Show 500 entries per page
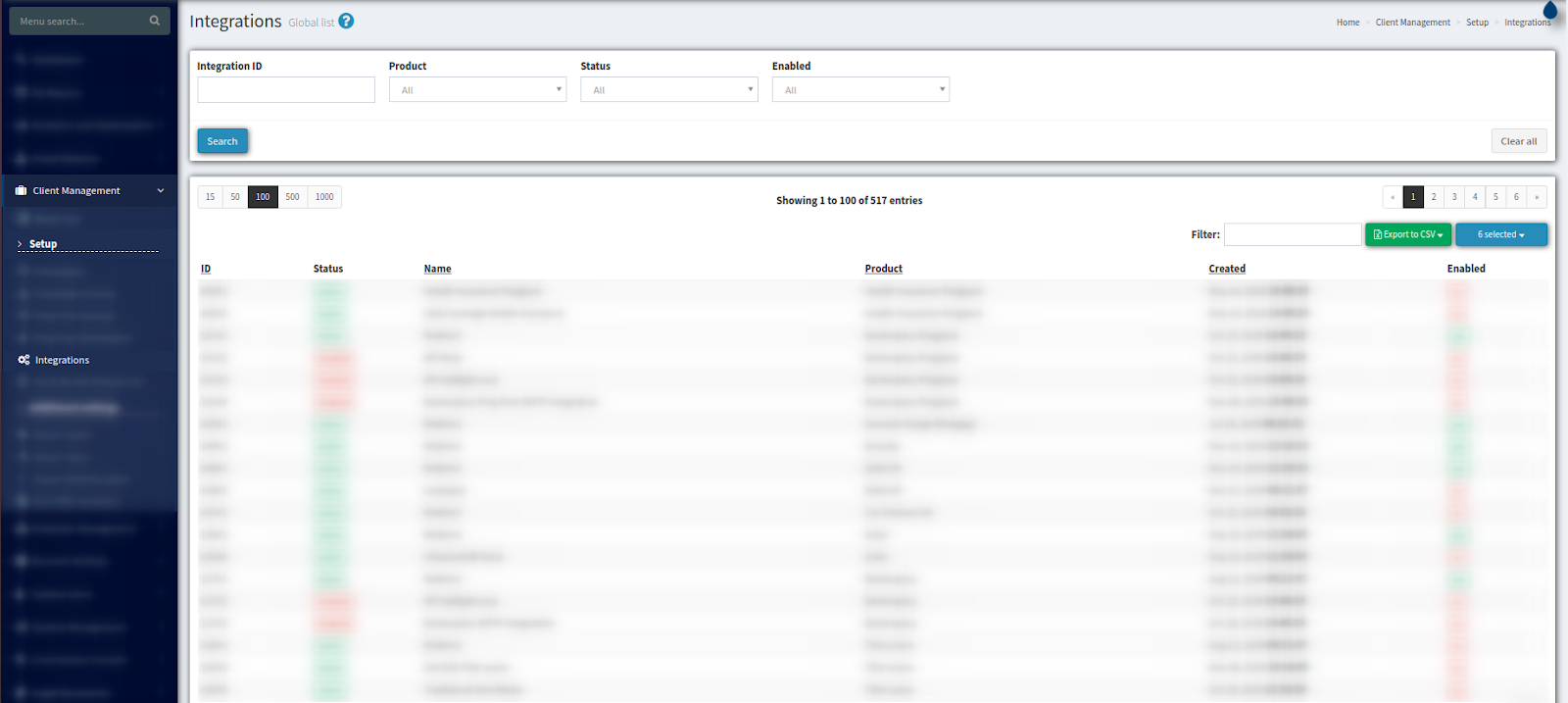The width and height of the screenshot is (1568, 703). (x=292, y=197)
